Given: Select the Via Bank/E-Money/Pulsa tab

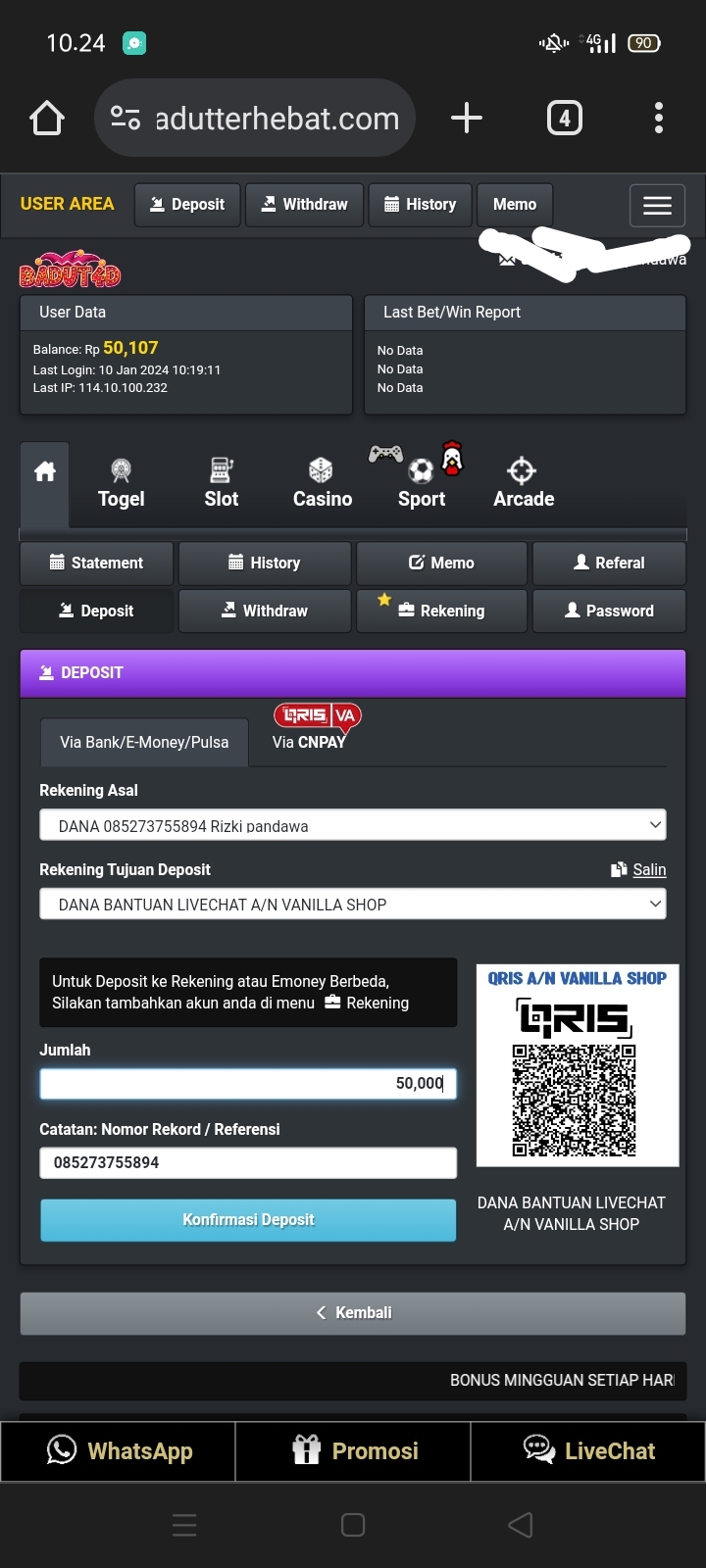Looking at the screenshot, I should 144,742.
